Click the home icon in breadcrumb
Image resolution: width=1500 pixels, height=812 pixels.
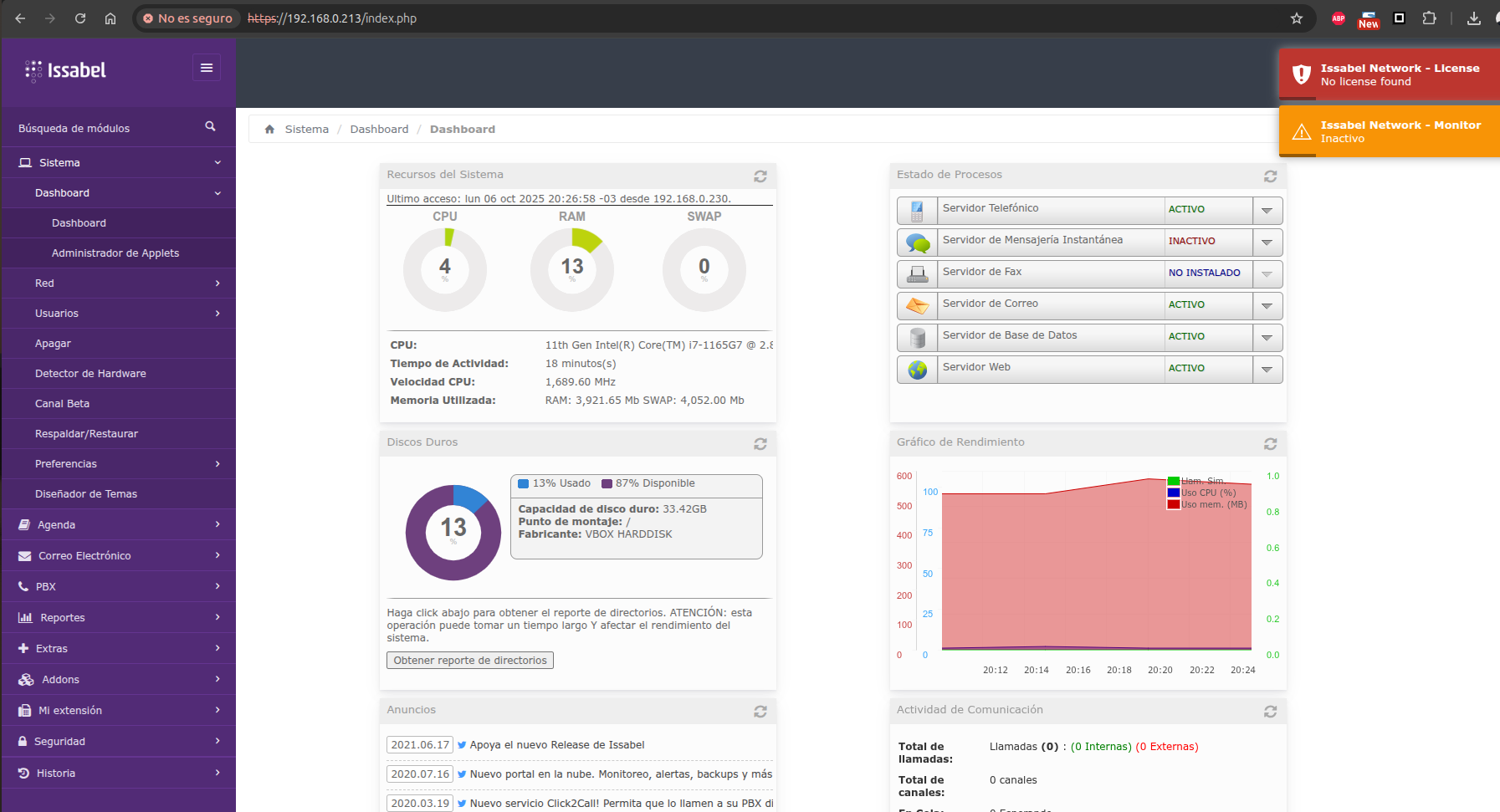point(269,130)
